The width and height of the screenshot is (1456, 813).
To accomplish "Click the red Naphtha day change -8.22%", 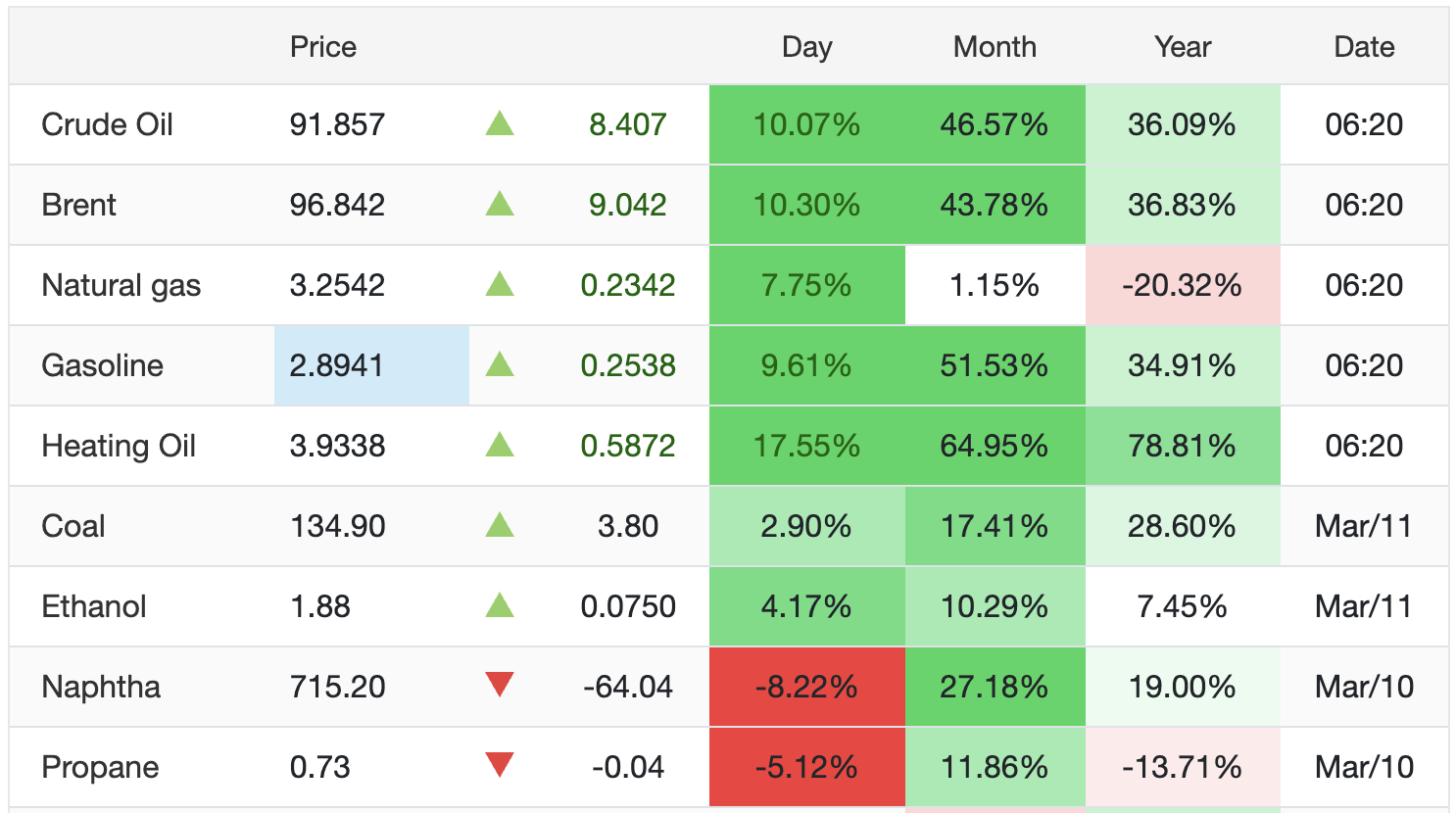I will click(806, 687).
